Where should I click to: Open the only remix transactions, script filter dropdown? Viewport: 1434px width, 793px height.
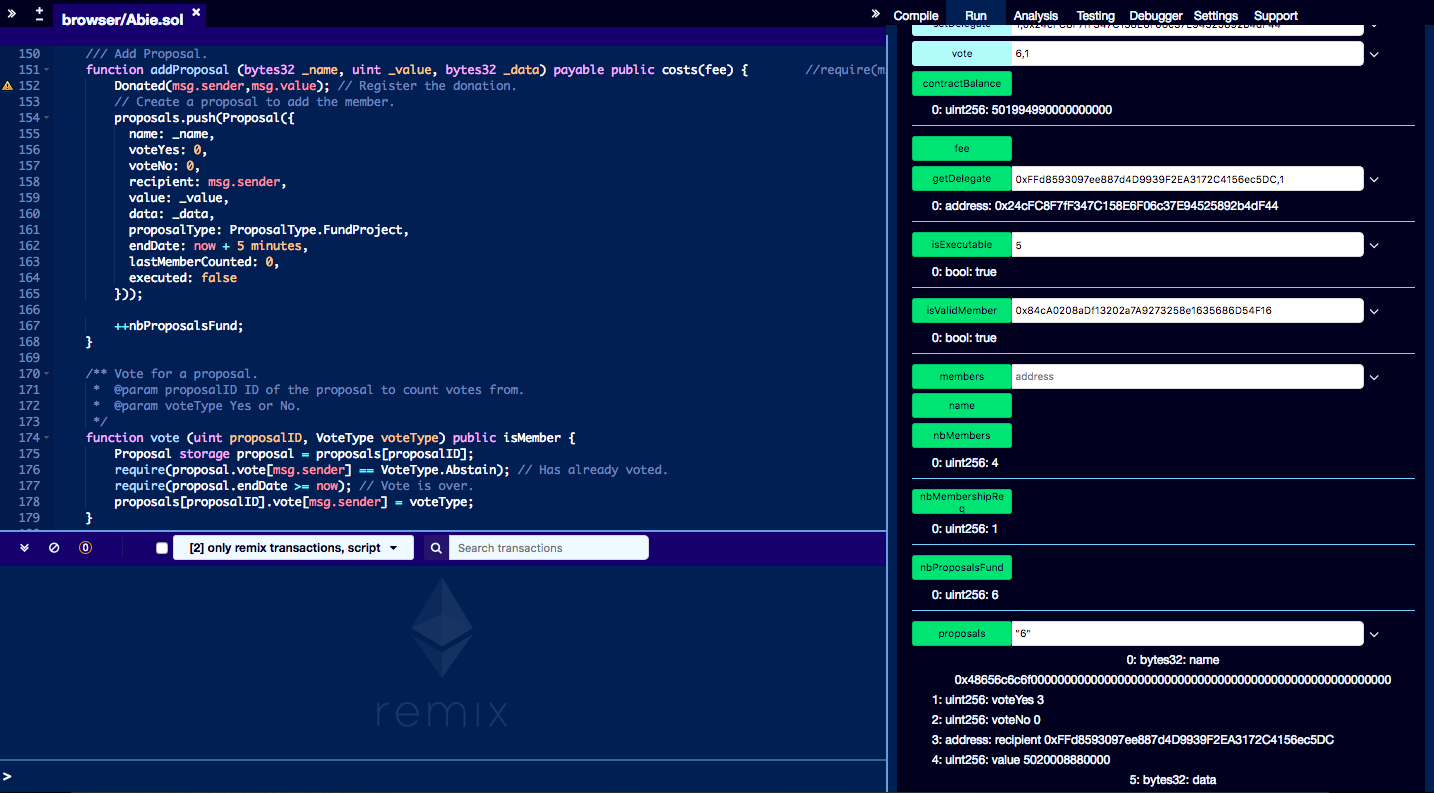[293, 548]
